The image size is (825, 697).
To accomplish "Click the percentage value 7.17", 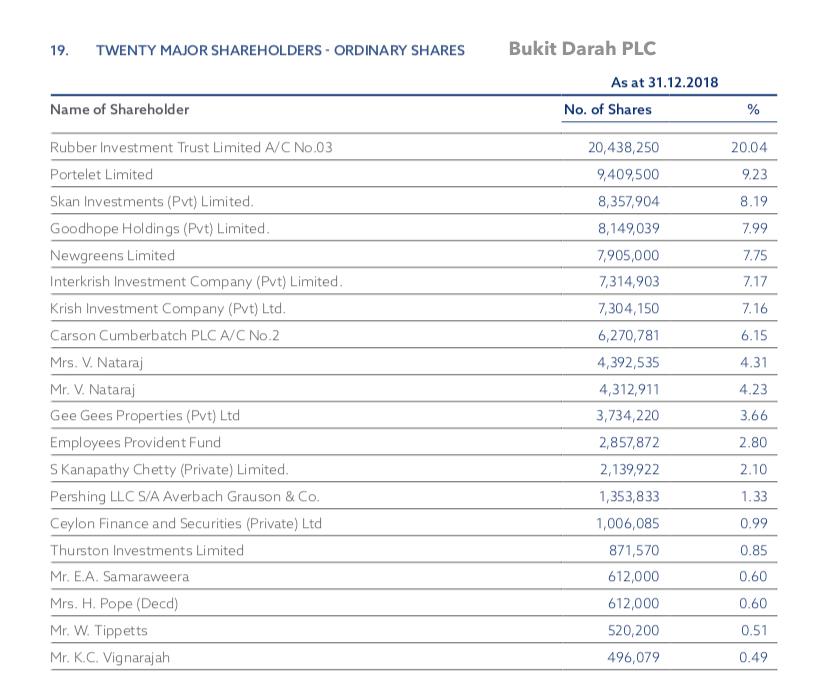I will 755,282.
